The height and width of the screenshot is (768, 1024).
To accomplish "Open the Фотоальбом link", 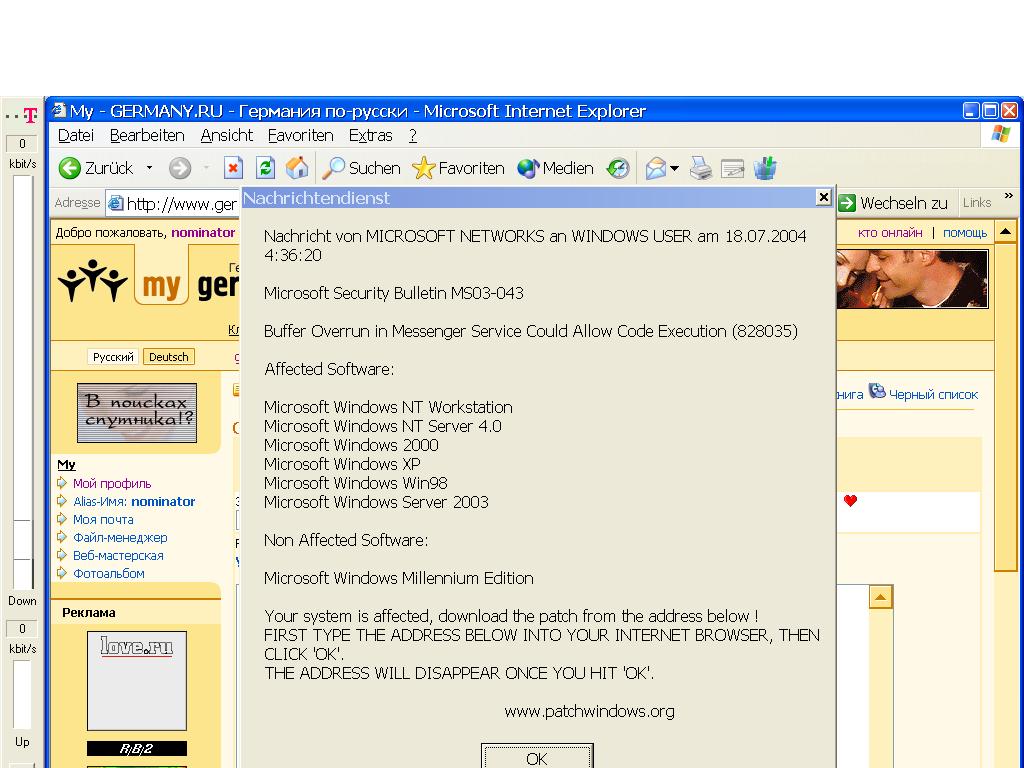I will tap(108, 573).
